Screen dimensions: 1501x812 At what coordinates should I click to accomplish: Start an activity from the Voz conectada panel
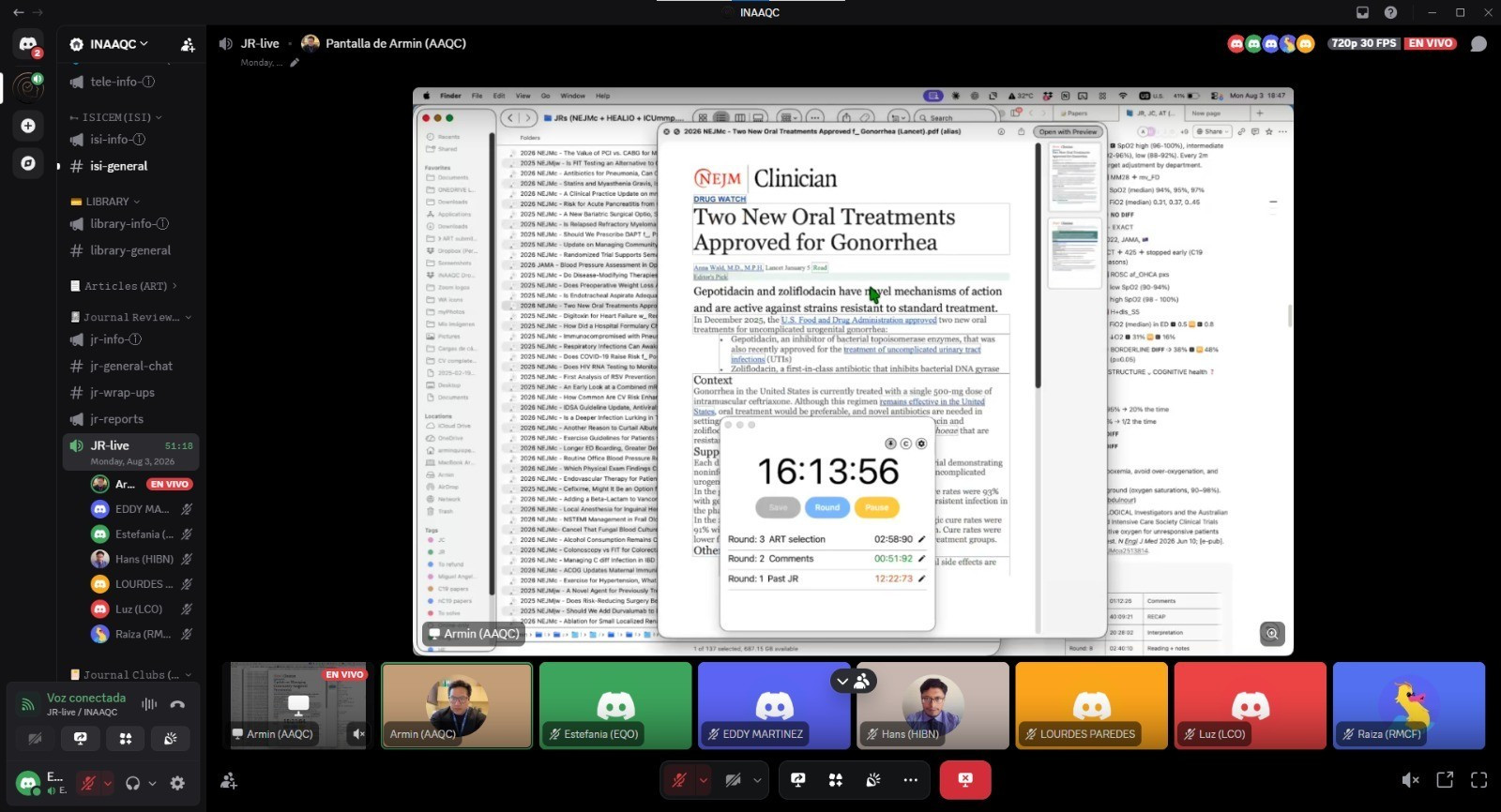click(x=126, y=739)
